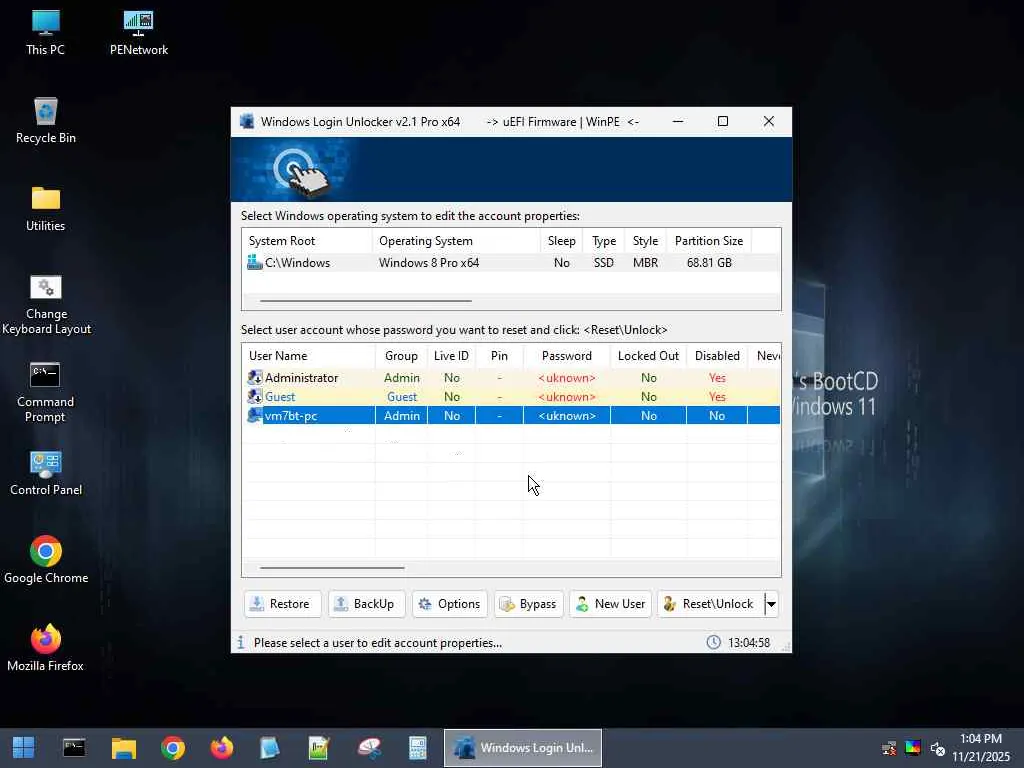
Task: Click the Live ID column header
Action: click(x=451, y=356)
